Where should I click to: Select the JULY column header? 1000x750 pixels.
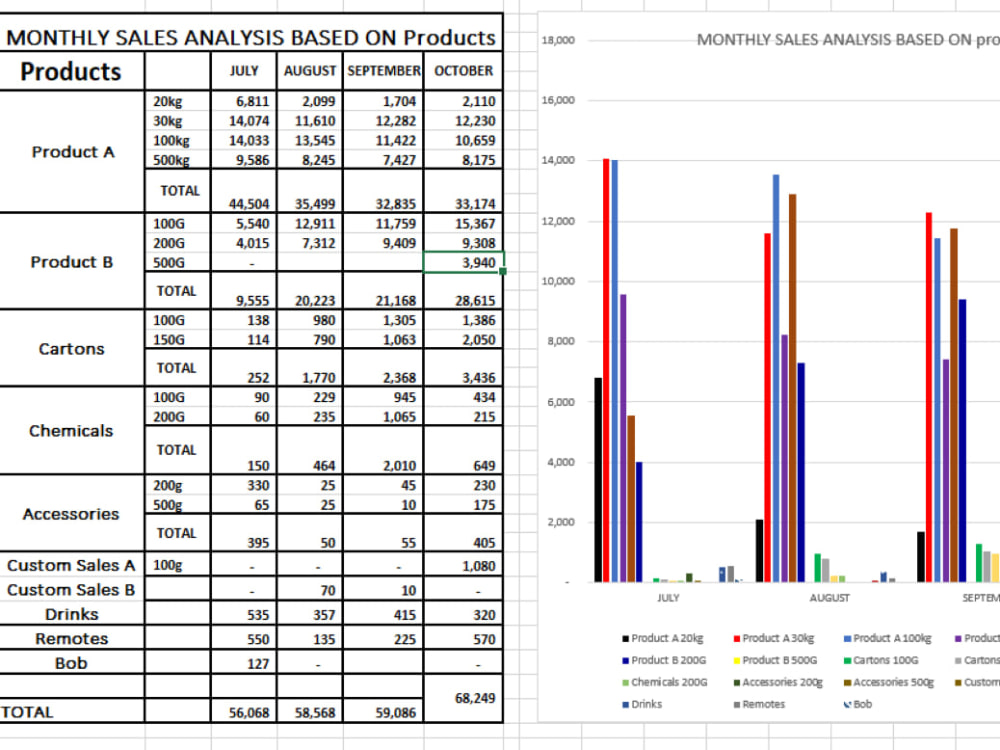click(x=244, y=71)
